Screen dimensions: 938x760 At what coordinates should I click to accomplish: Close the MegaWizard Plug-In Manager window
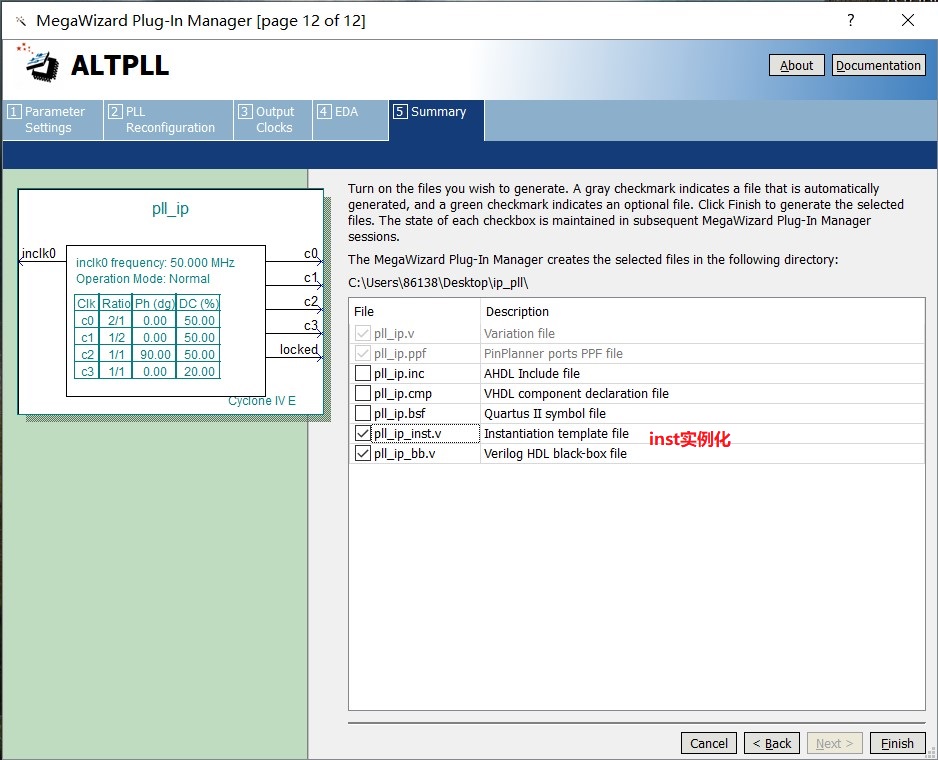[x=907, y=20]
